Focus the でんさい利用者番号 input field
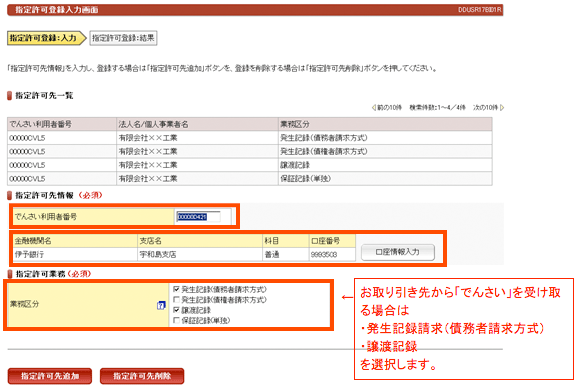576x389 pixels. tap(198, 217)
